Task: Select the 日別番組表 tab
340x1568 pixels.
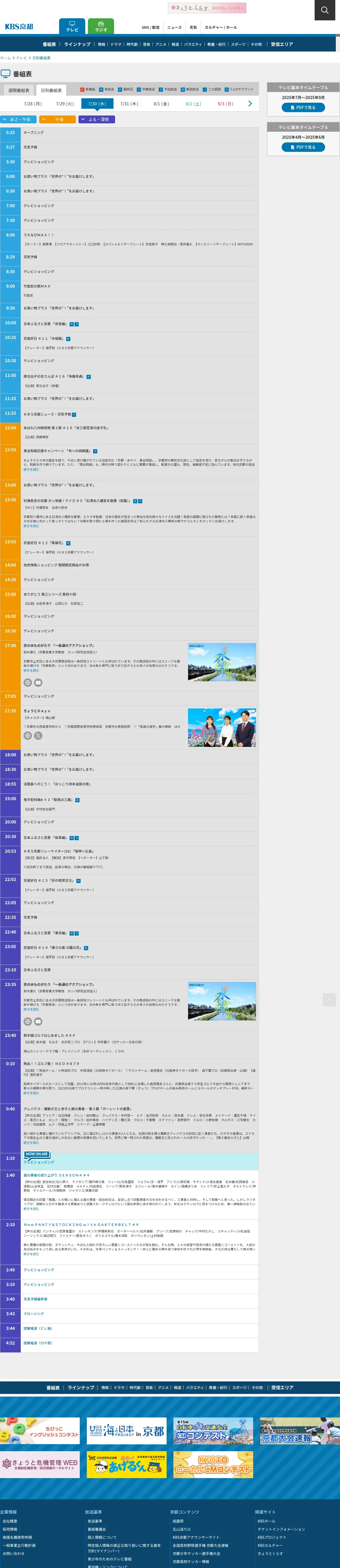Action: (x=51, y=90)
